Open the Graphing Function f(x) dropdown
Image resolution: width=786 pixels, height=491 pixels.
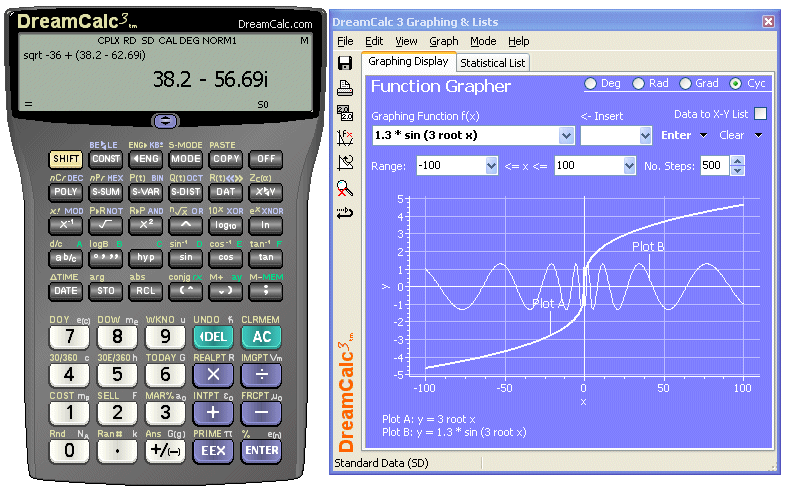tap(566, 135)
